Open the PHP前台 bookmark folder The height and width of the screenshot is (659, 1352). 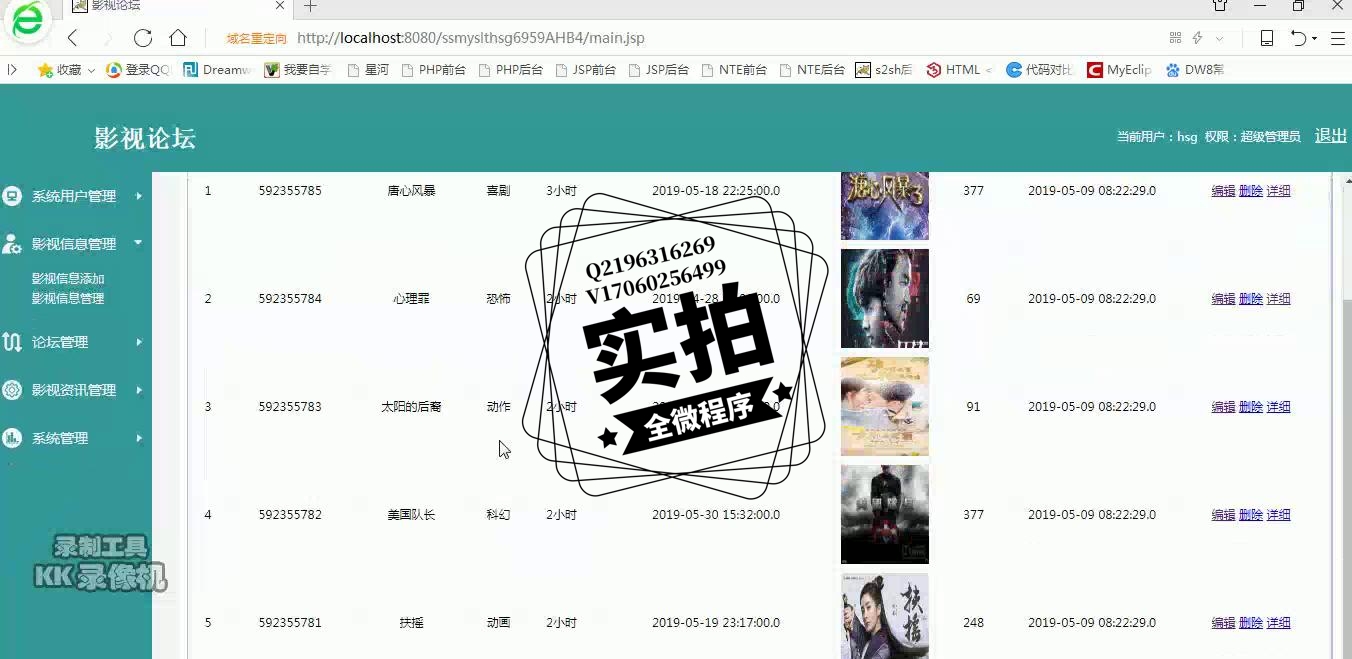(433, 70)
